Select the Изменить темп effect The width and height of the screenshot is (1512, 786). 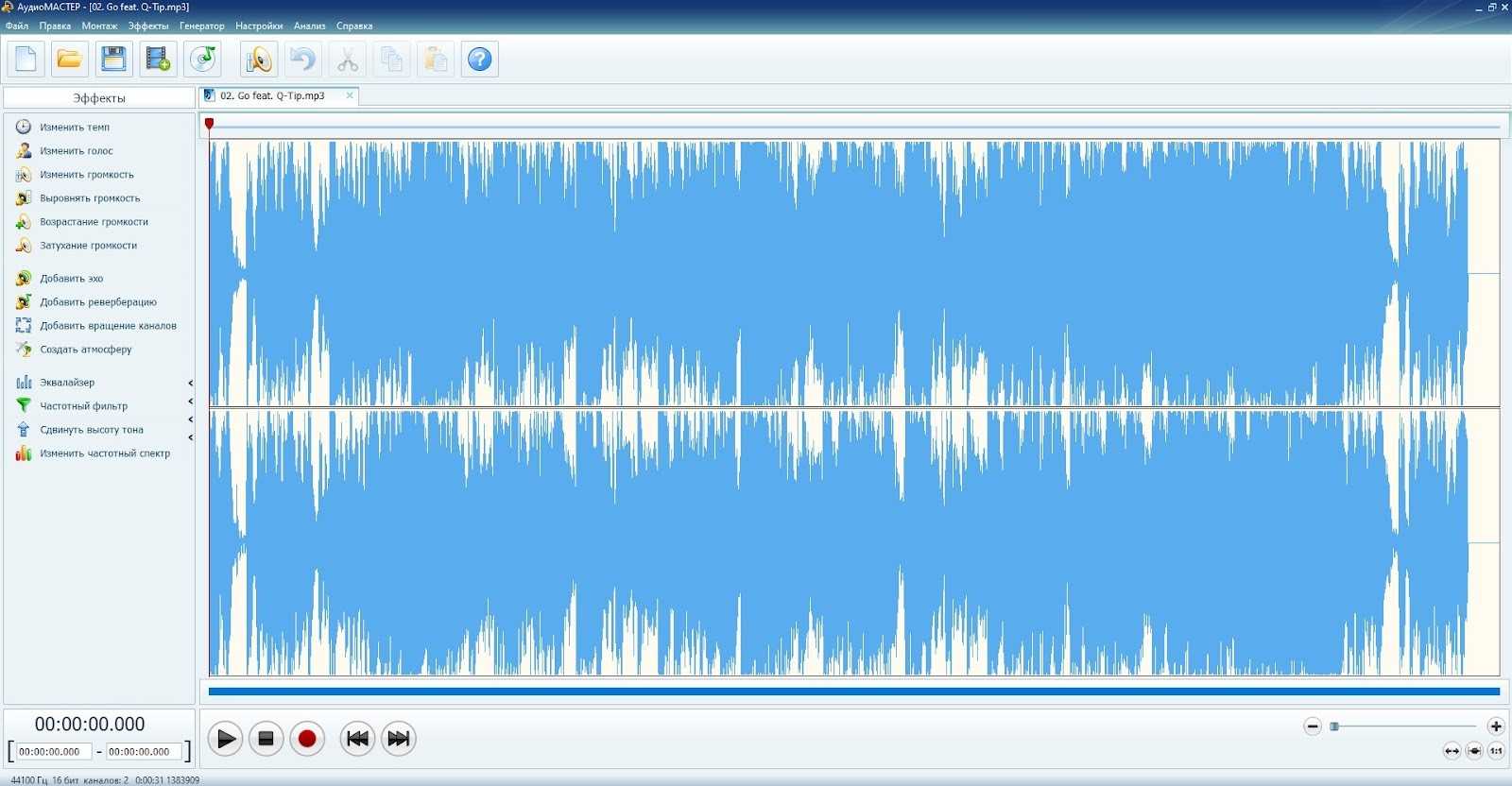click(74, 128)
